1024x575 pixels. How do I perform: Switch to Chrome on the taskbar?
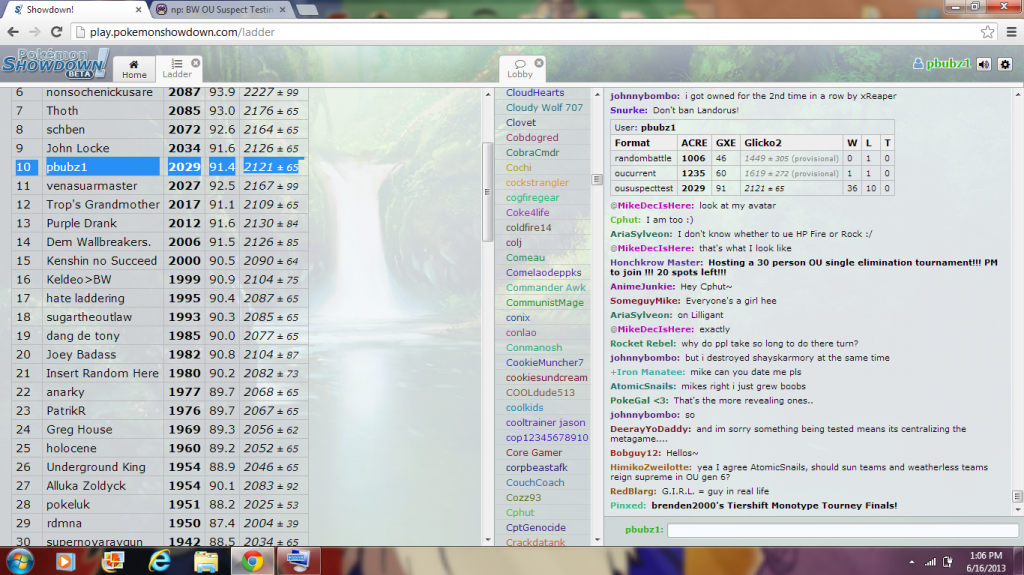click(x=252, y=561)
